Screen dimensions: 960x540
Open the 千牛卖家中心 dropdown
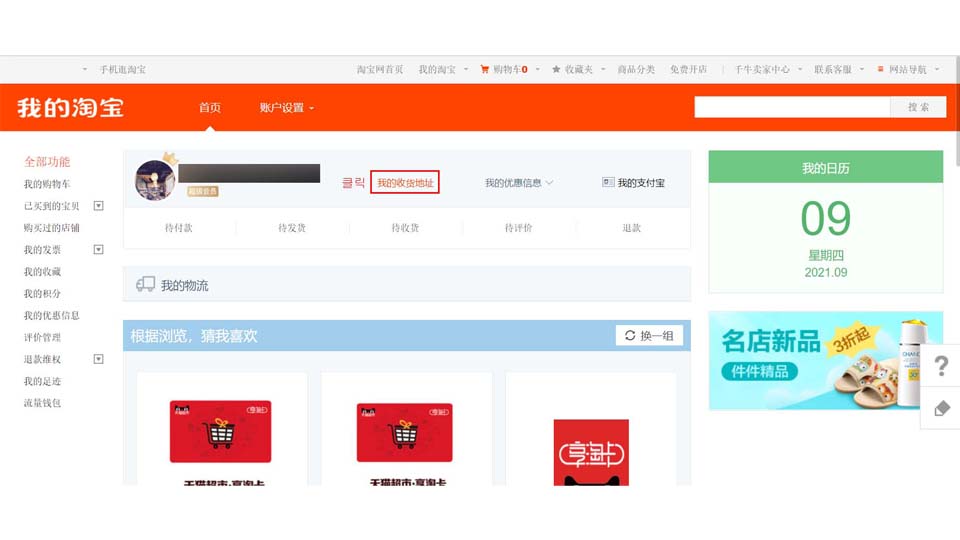click(768, 69)
